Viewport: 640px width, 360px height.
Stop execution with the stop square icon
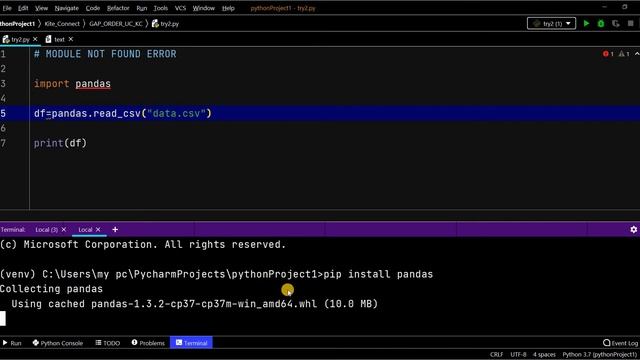pos(631,23)
